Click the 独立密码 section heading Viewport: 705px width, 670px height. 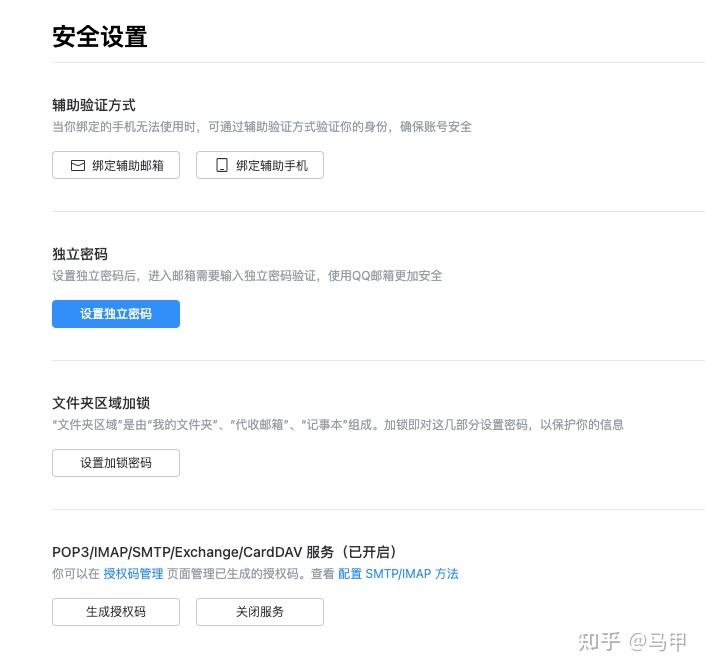click(x=80, y=254)
